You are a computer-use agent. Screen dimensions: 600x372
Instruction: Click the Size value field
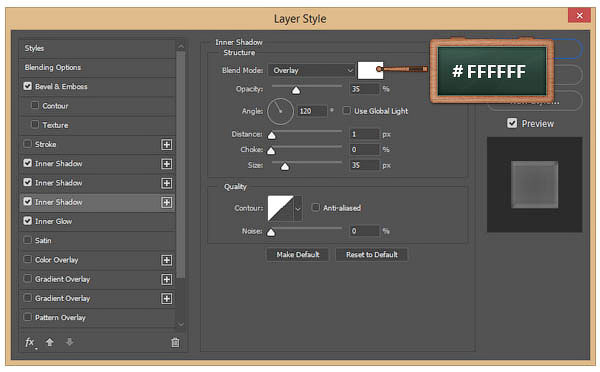pos(364,165)
